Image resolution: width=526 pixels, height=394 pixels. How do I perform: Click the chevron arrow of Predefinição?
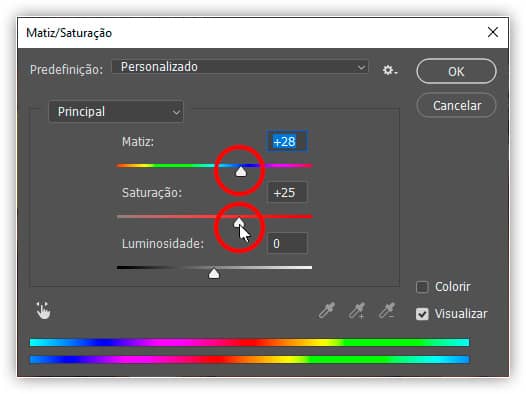(x=361, y=67)
